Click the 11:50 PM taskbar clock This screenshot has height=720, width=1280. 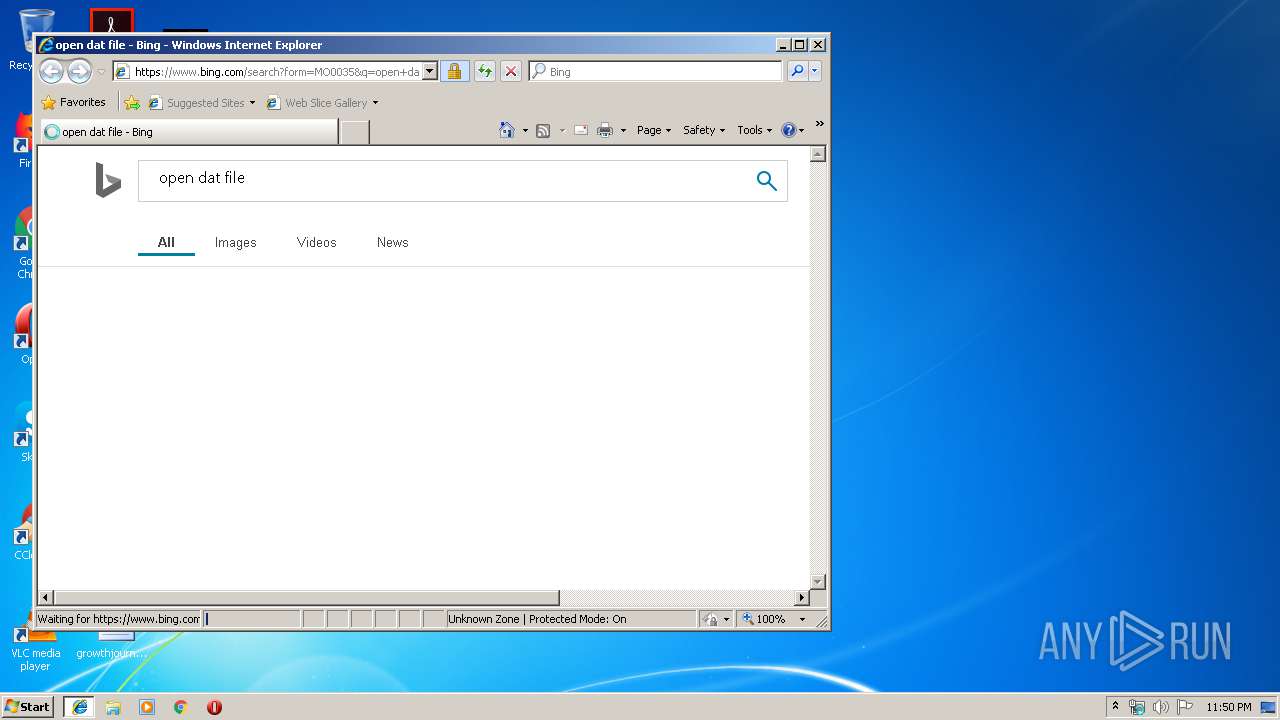(1228, 707)
